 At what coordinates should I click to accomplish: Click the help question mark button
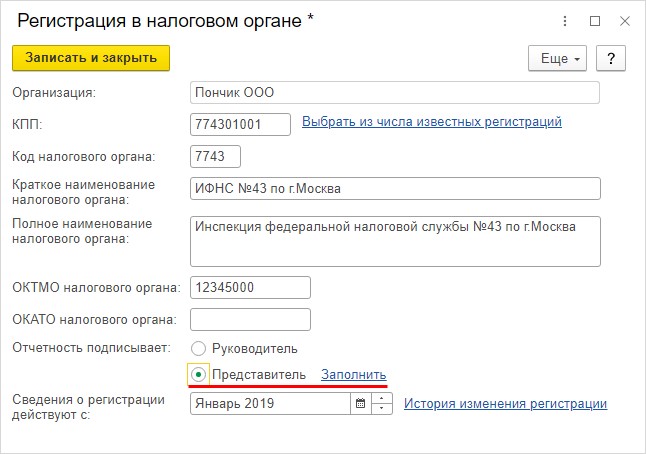(611, 59)
